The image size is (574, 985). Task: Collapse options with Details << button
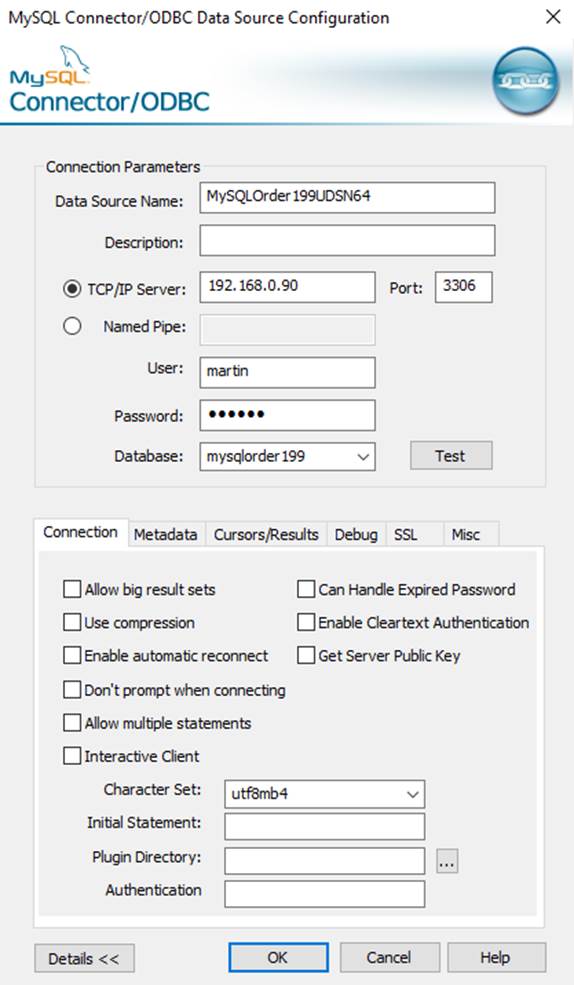pos(84,959)
